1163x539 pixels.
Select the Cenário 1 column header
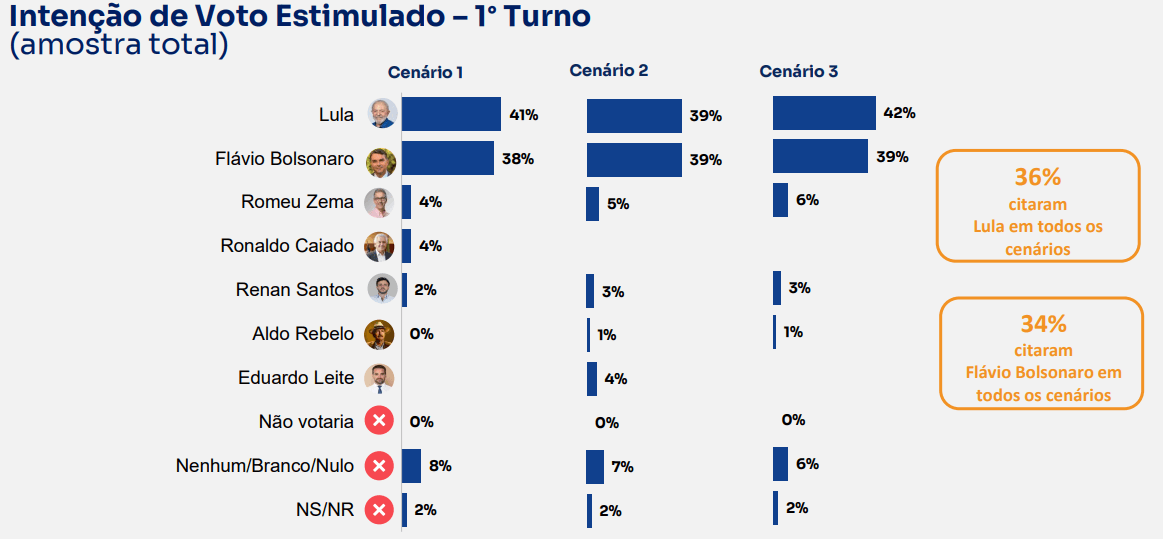[425, 73]
